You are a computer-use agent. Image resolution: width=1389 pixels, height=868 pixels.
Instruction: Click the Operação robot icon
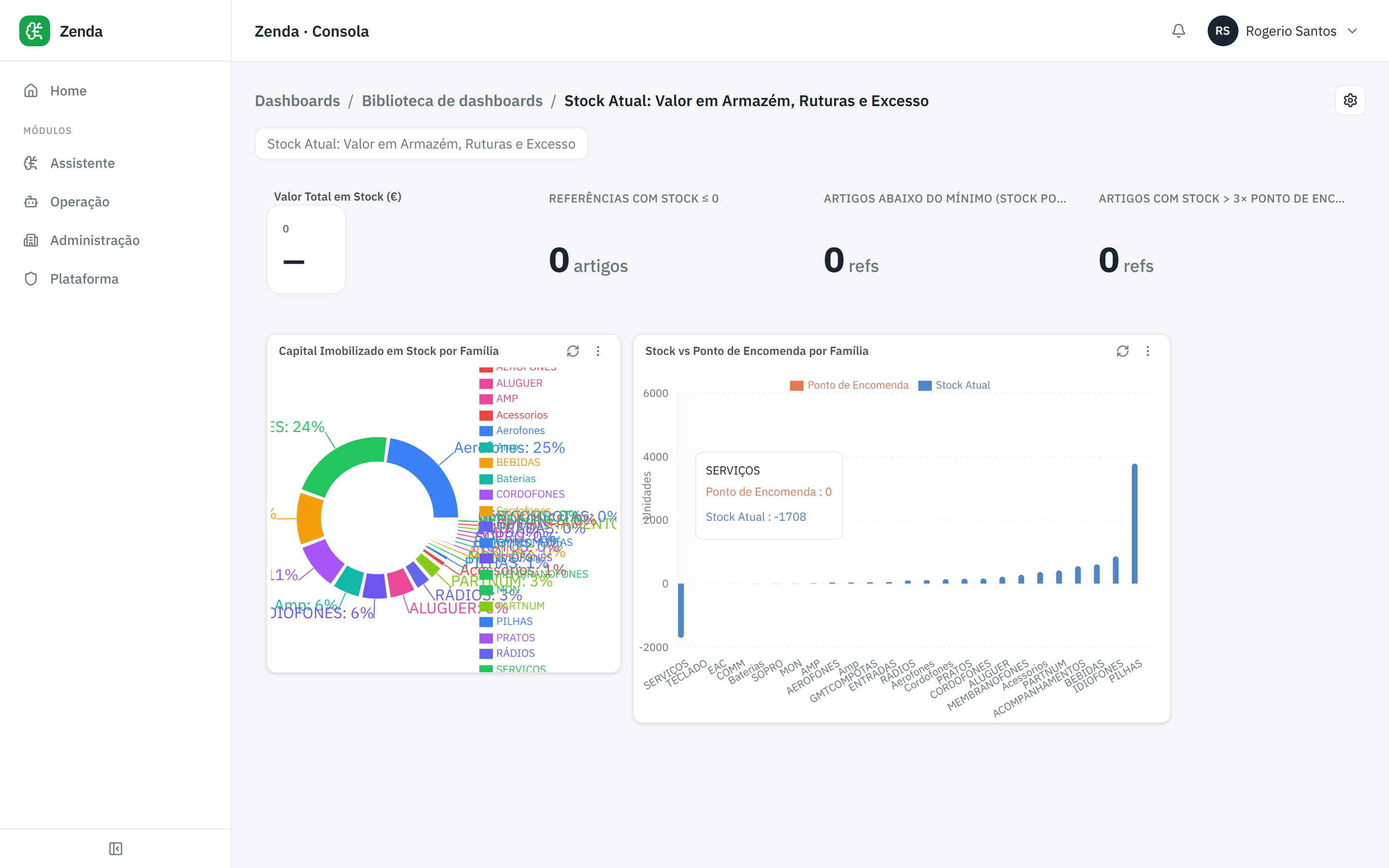31,202
